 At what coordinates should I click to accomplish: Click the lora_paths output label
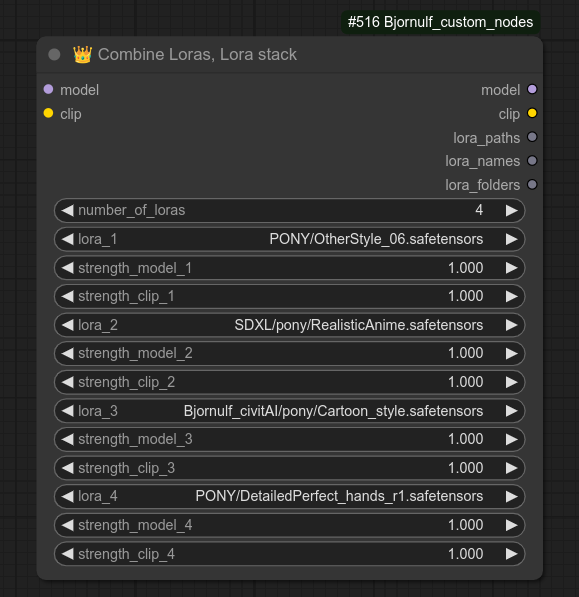[x=486, y=138]
